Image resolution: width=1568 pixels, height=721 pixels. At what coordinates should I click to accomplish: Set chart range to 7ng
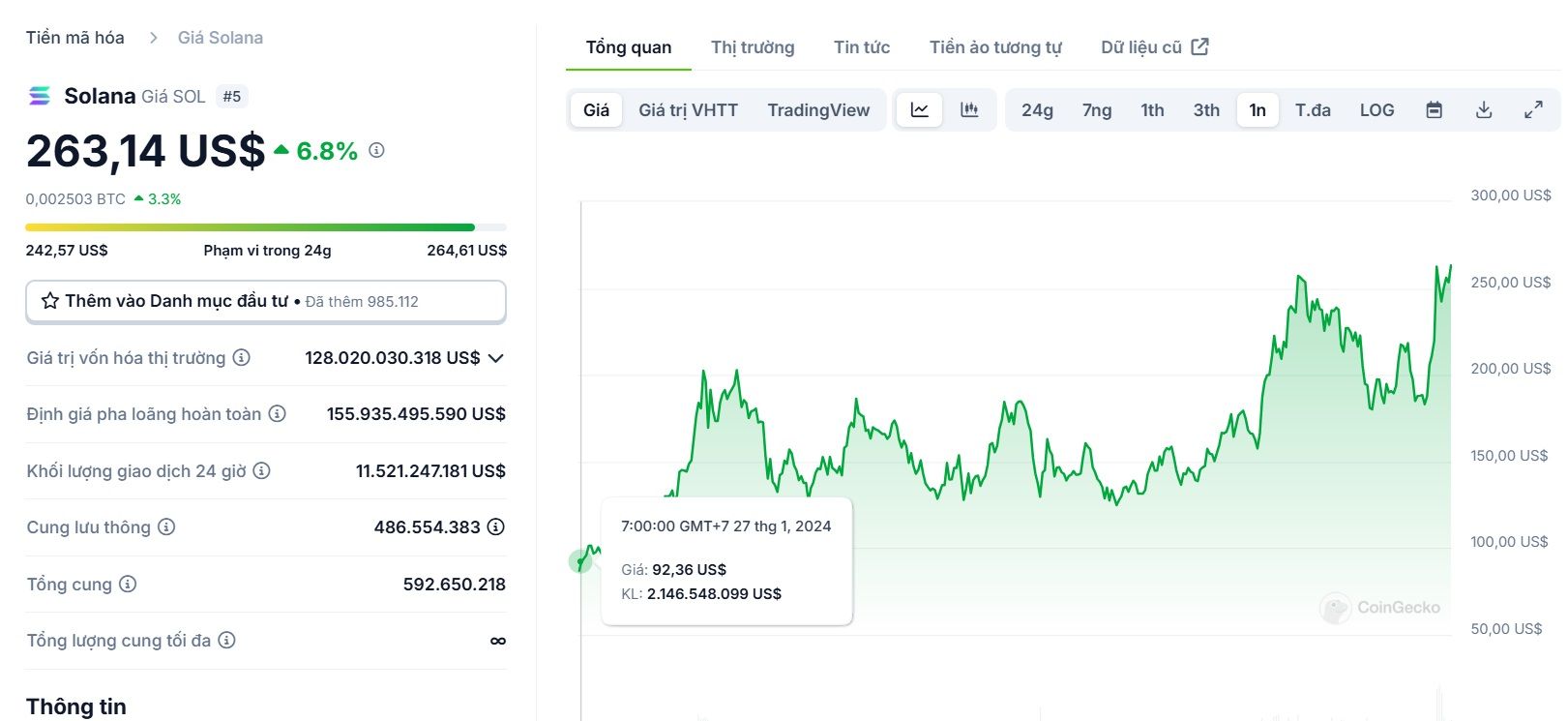(1097, 110)
